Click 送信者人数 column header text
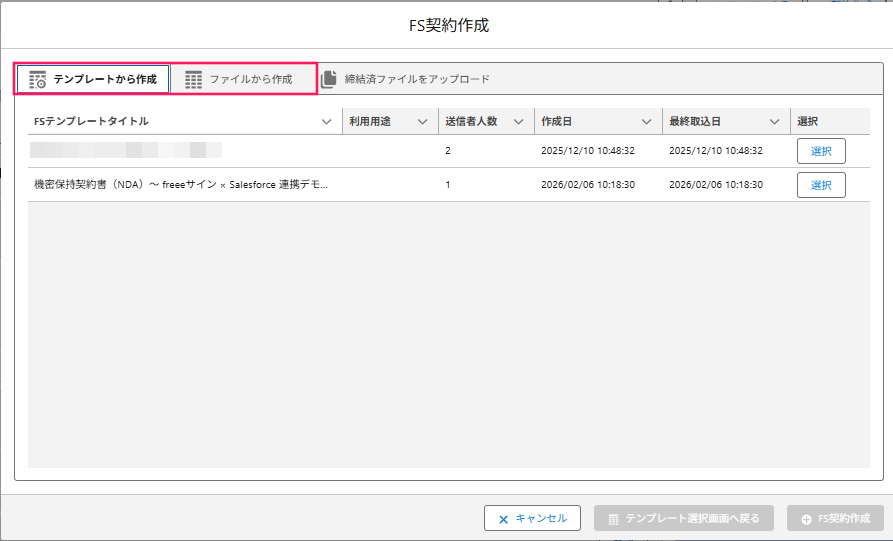 [x=472, y=121]
